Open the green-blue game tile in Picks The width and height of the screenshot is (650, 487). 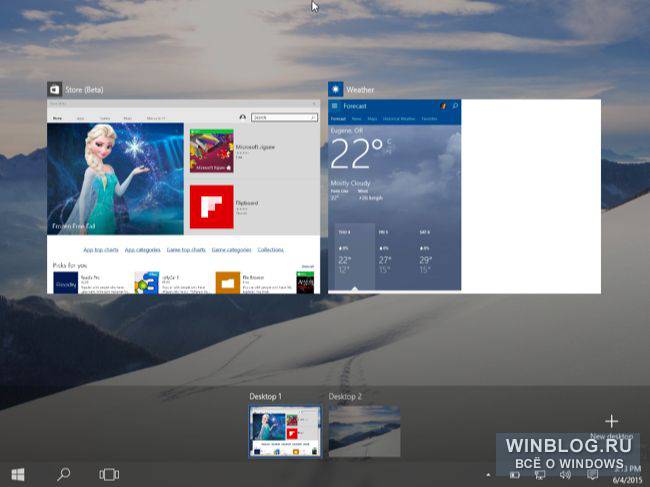pyautogui.click(x=147, y=283)
